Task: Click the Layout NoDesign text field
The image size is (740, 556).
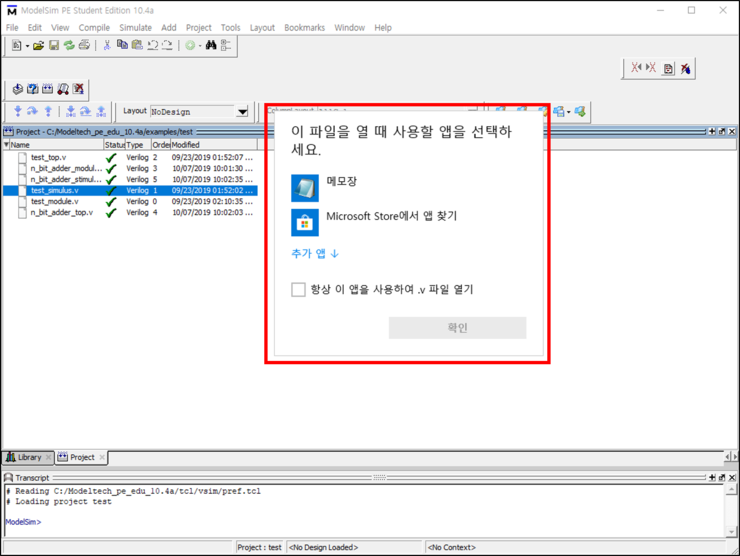Action: (x=193, y=112)
